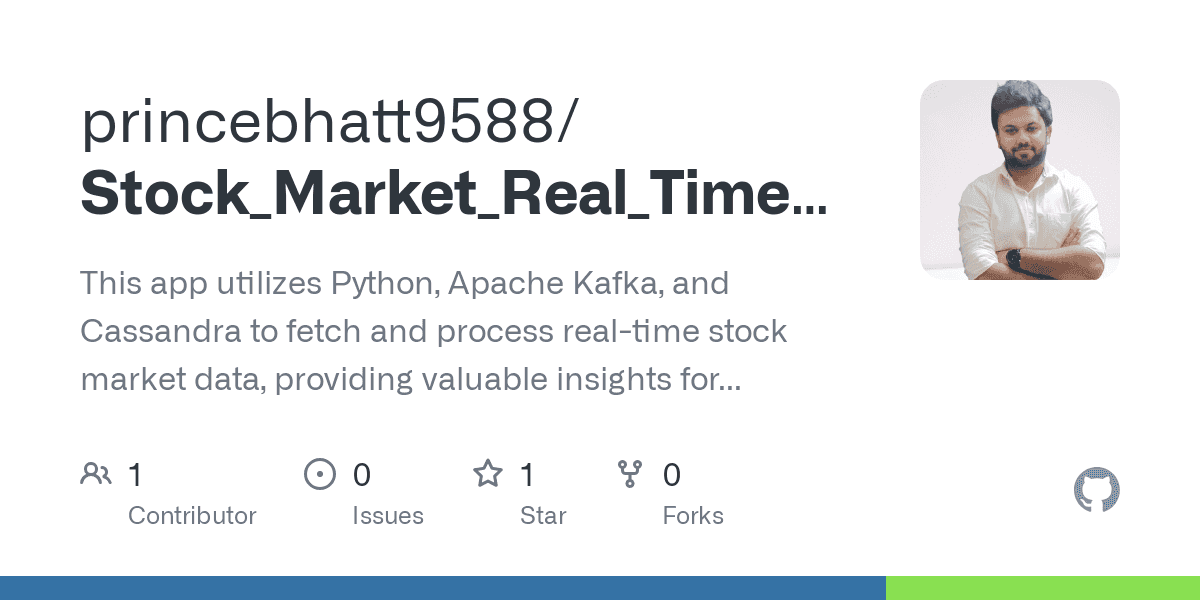Click the GitHub octocat logo
This screenshot has height=600, width=1200.
click(x=1097, y=490)
